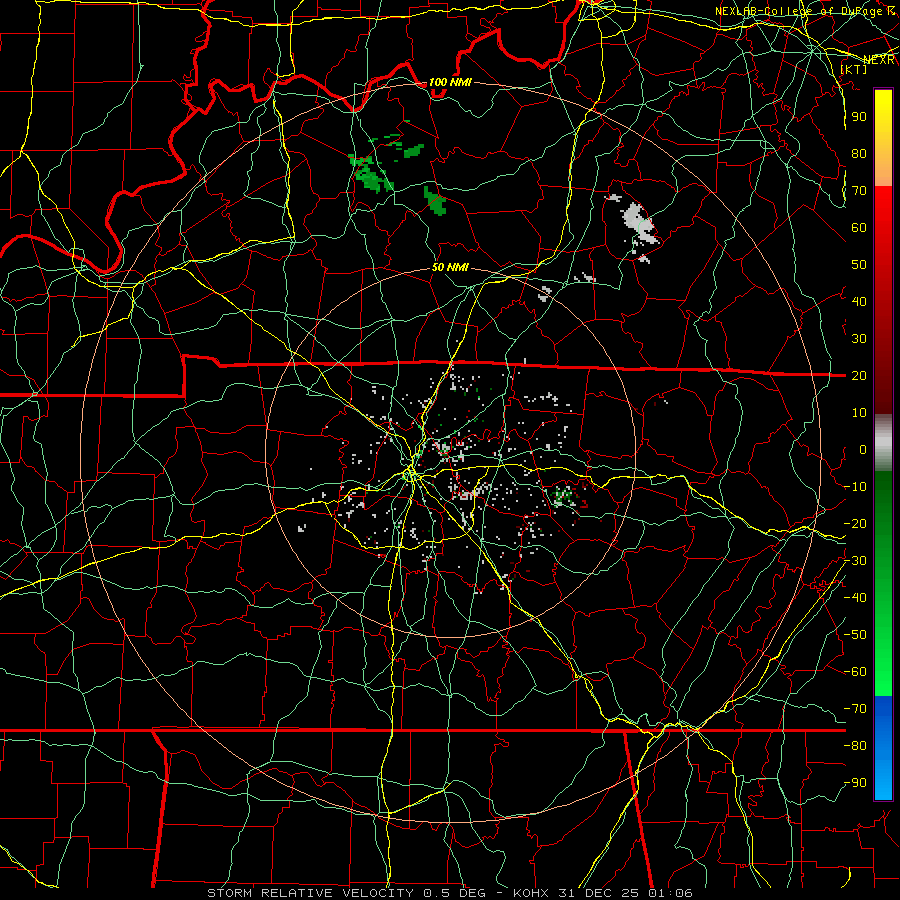Click the positive "60" velocity scale label
The height and width of the screenshot is (900, 900).
click(x=859, y=228)
